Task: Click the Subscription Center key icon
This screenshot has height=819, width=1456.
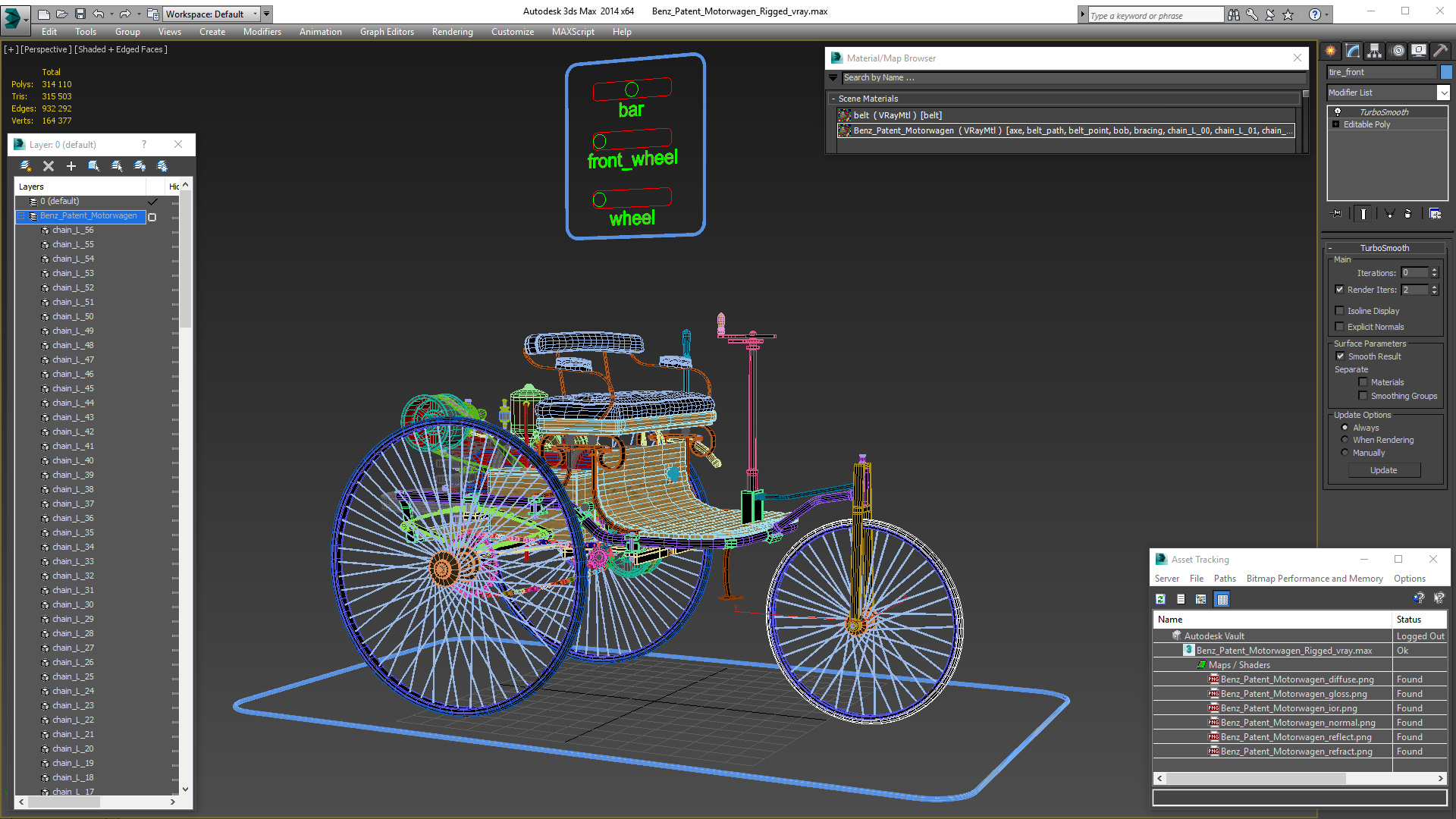Action: [1252, 14]
